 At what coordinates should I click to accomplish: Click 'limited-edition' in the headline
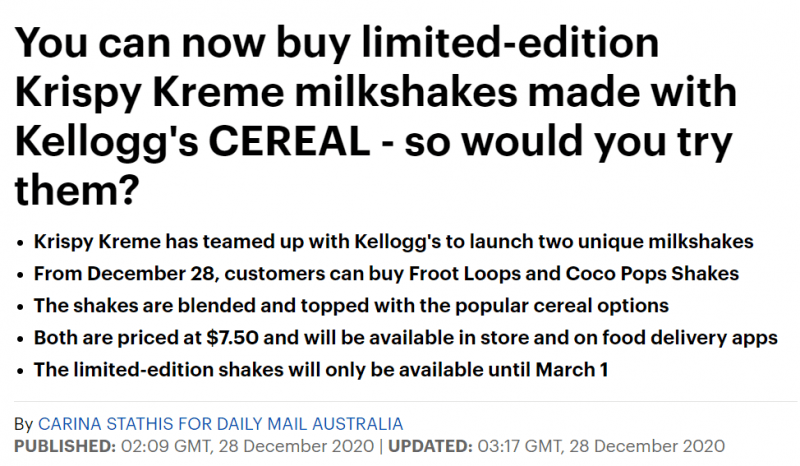pyautogui.click(x=510, y=42)
